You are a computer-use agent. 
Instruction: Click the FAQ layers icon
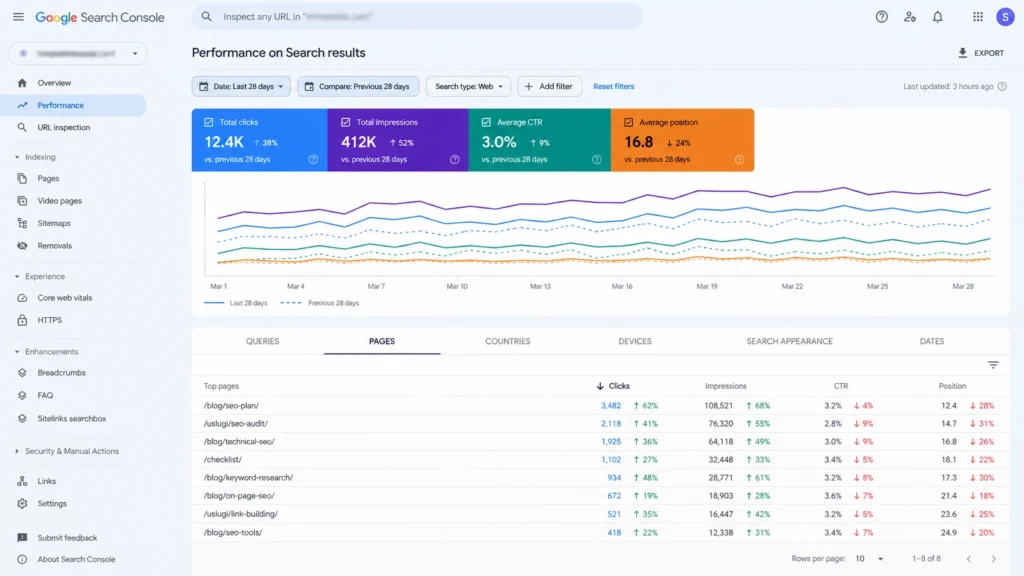(22, 396)
